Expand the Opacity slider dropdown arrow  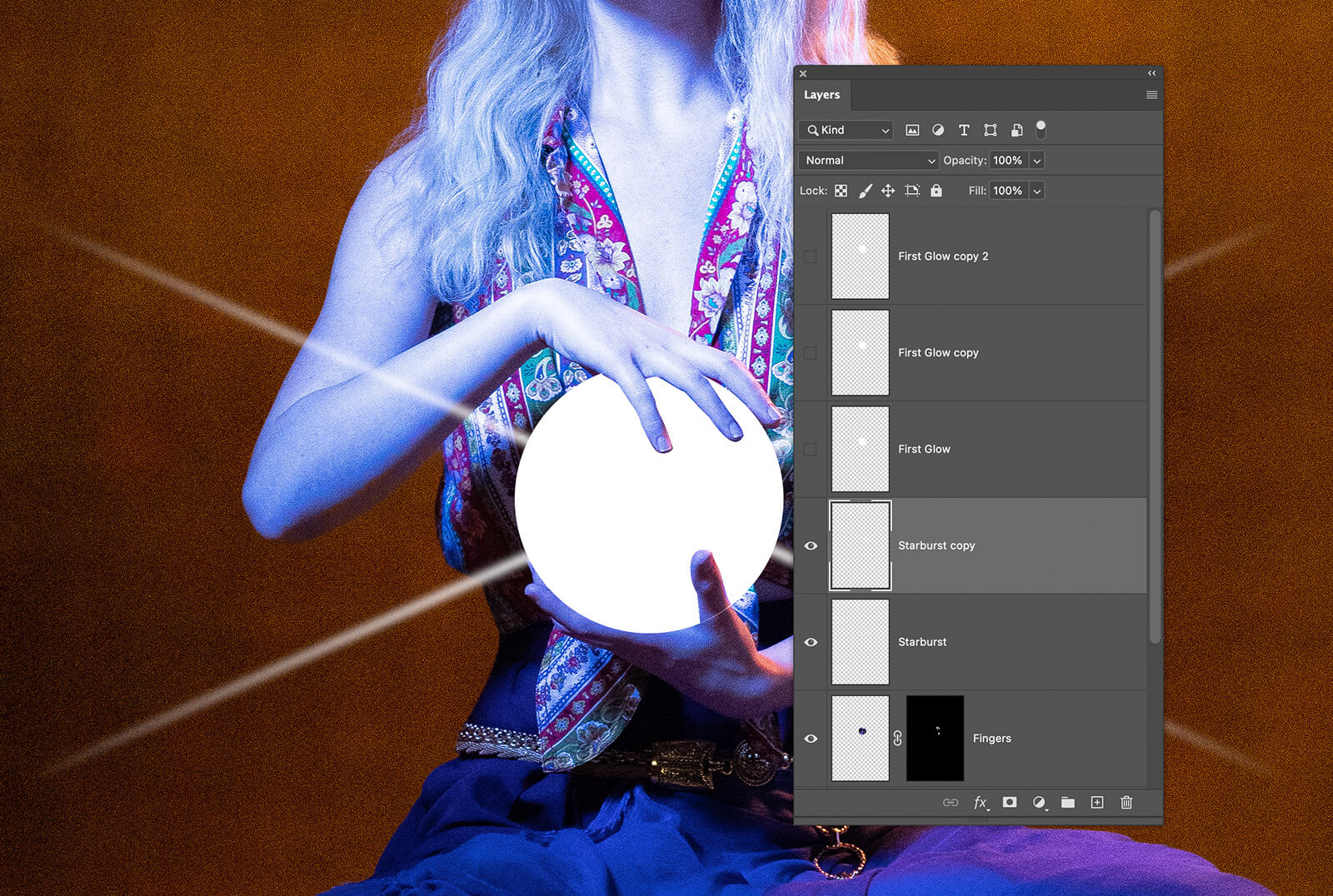point(1037,161)
